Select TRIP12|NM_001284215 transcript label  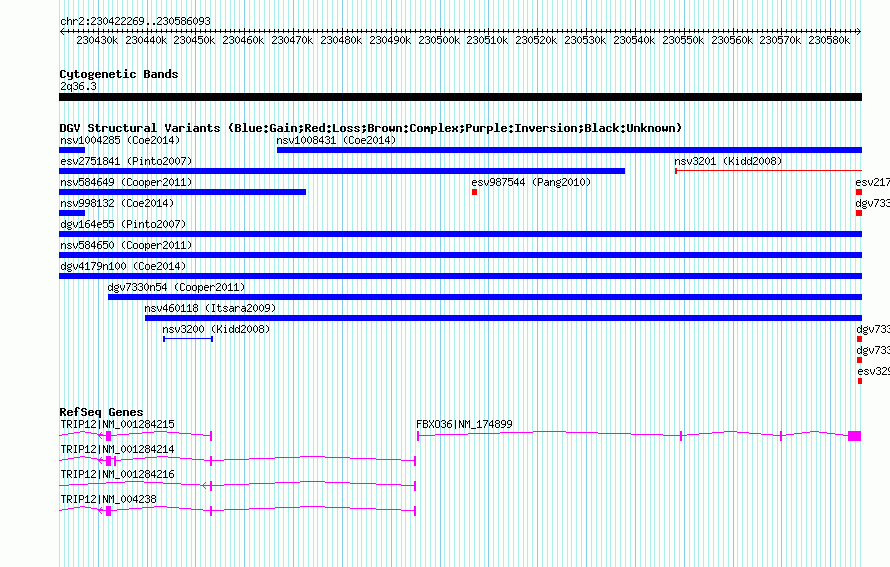coord(117,424)
